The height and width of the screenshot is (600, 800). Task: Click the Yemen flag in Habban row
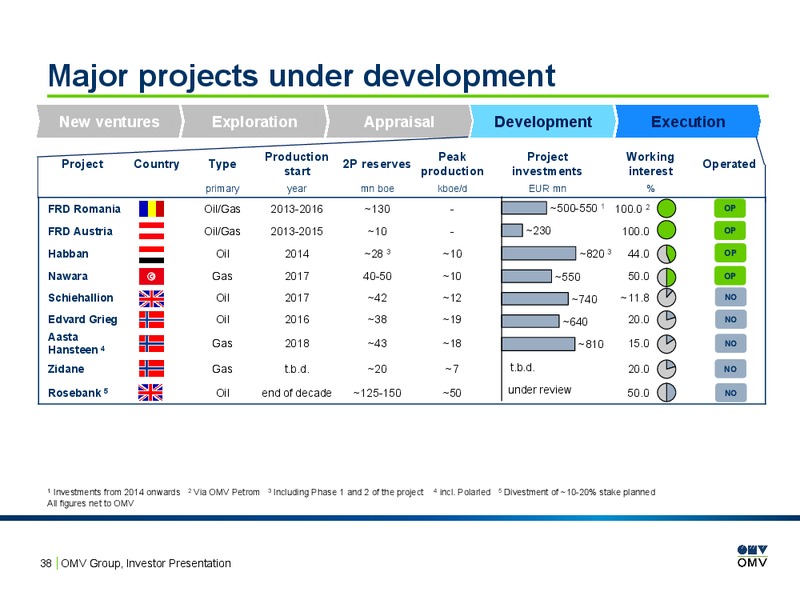[152, 254]
